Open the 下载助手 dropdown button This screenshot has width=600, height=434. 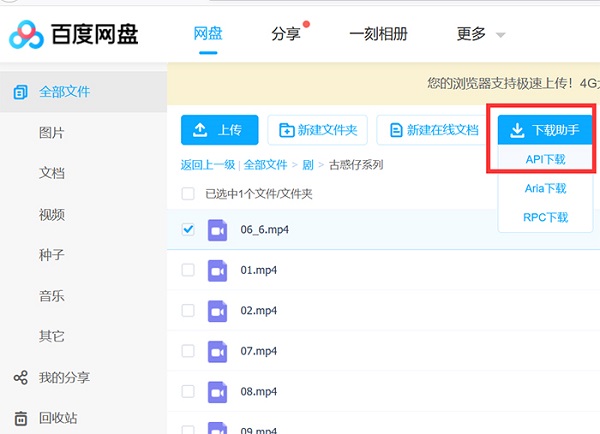(545, 130)
